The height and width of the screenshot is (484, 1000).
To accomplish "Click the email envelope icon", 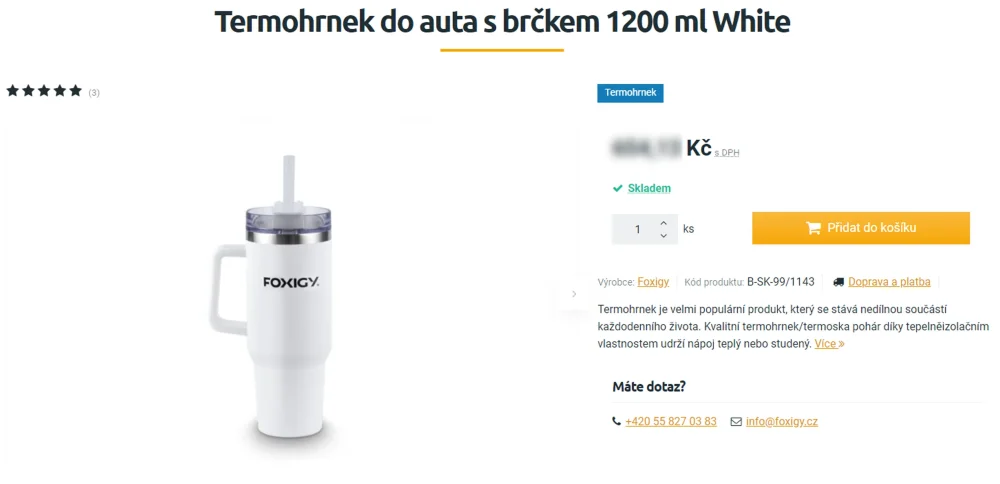I will [736, 422].
